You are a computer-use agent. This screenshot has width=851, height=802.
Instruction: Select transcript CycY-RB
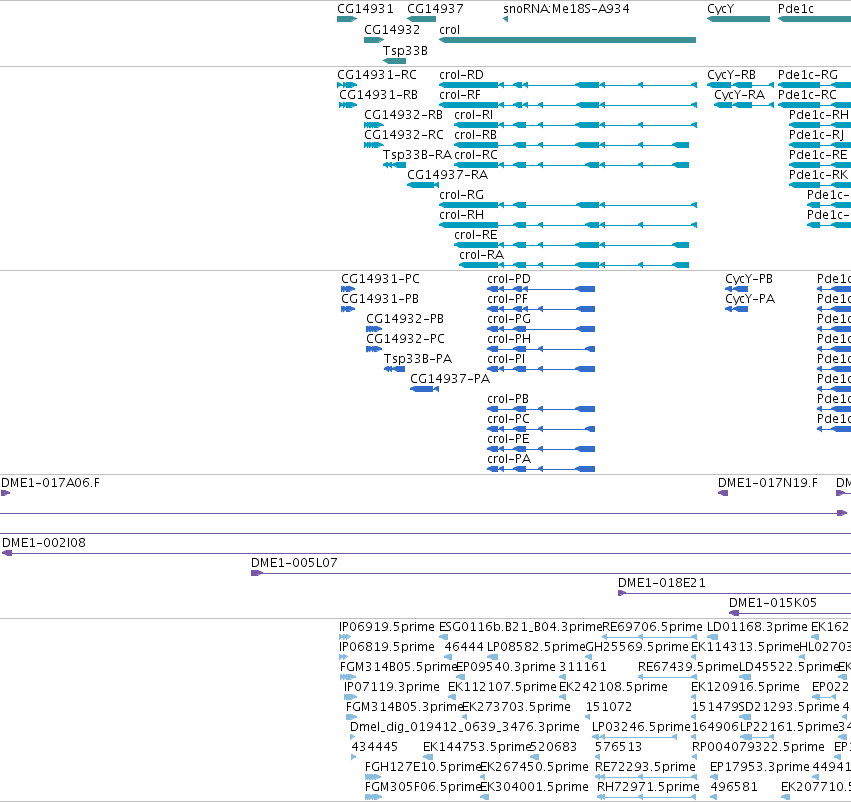[740, 85]
